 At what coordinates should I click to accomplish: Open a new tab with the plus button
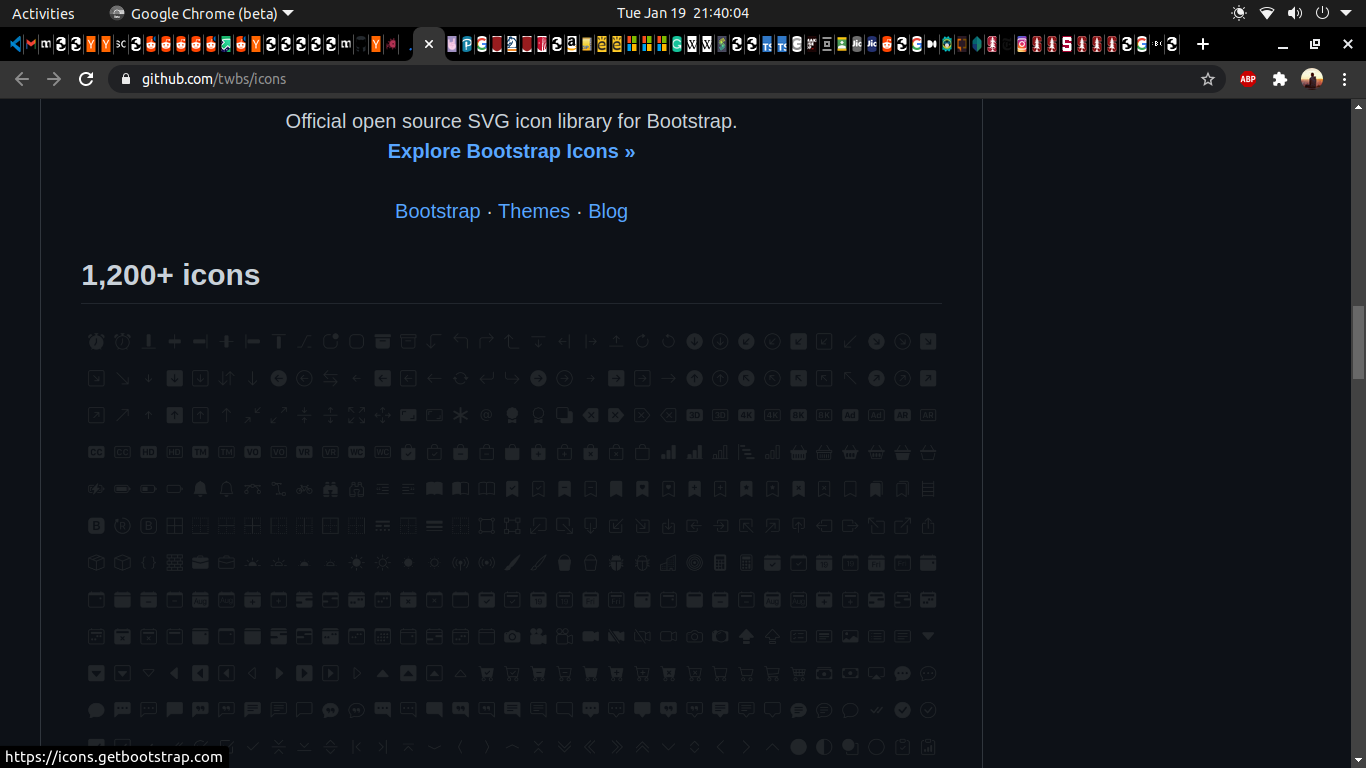pos(1203,44)
